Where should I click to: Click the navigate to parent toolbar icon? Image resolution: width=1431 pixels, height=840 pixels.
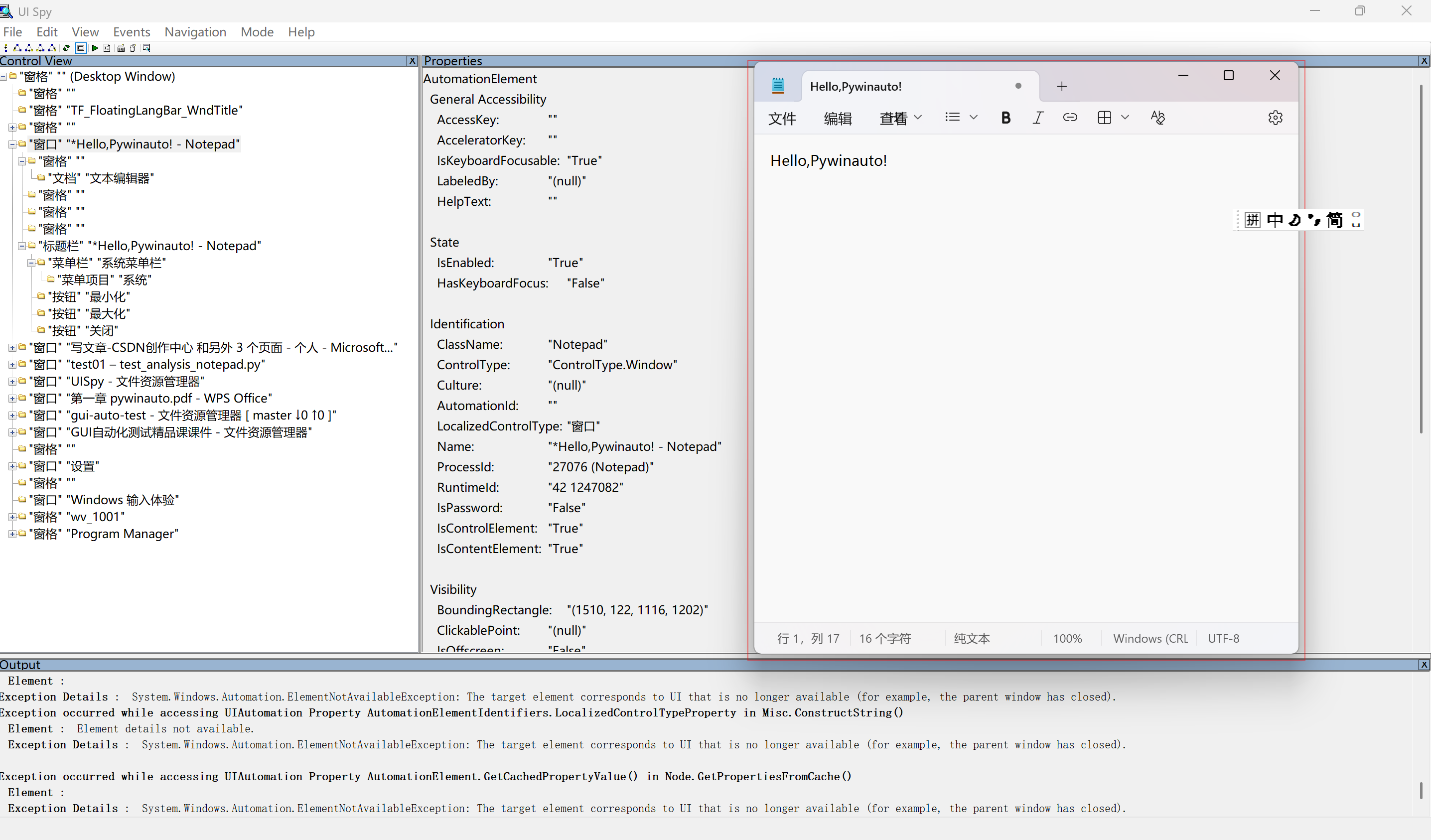[5, 48]
